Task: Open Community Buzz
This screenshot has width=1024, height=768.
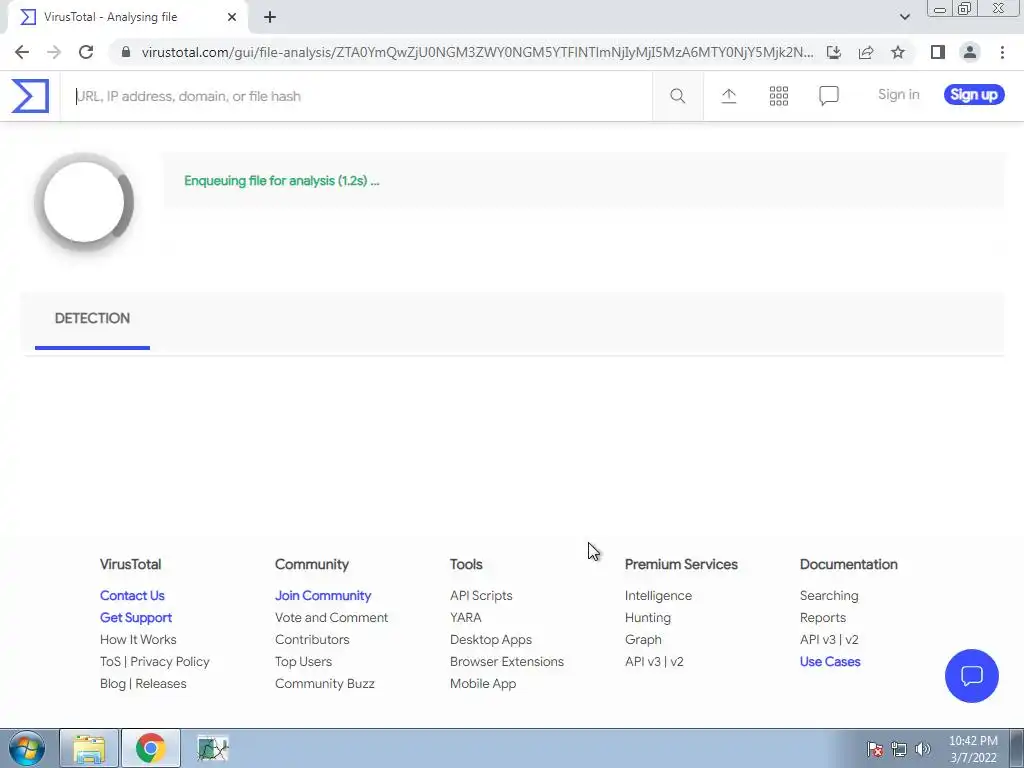Action: pos(325,684)
